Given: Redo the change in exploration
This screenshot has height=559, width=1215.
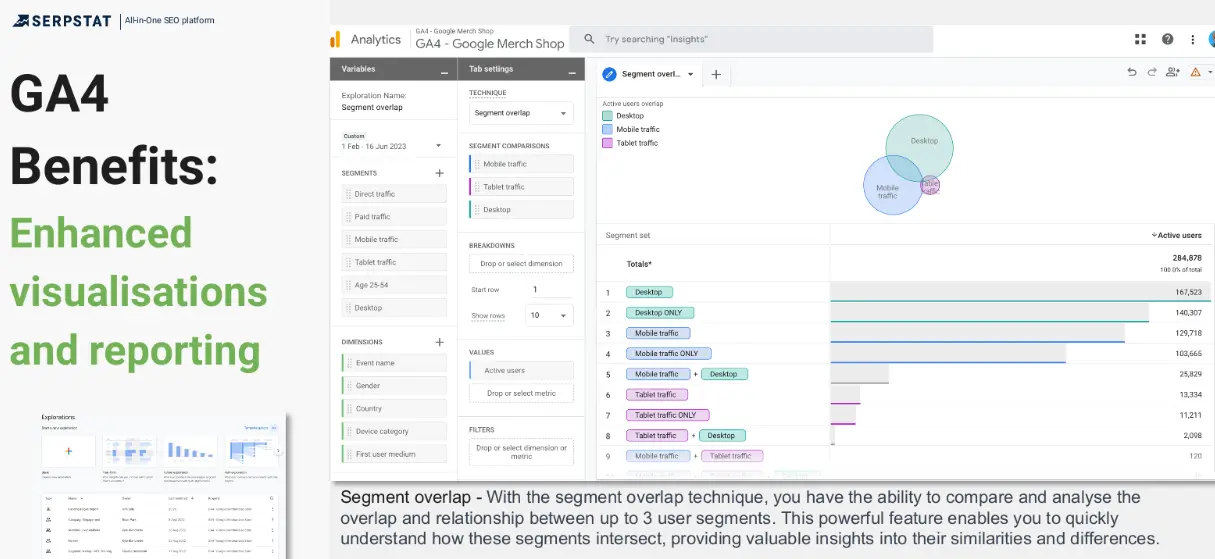Looking at the screenshot, I should [1151, 72].
